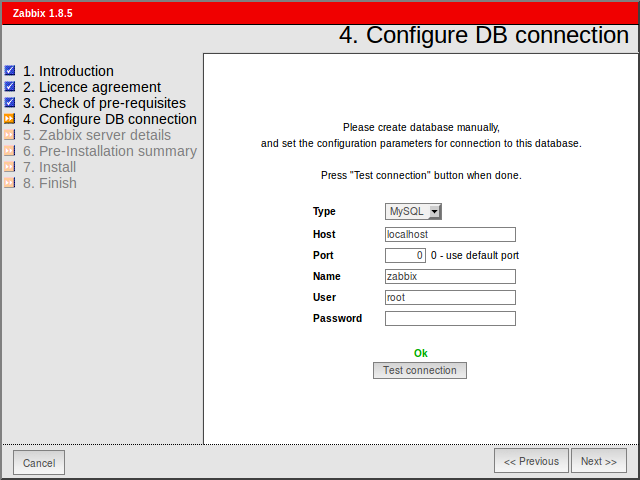Go back with << Previous button

[x=531, y=461]
